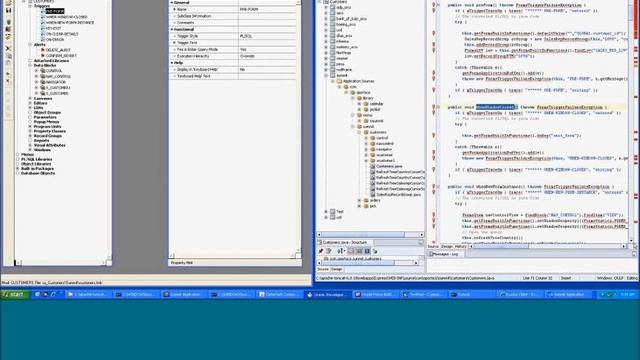This screenshot has width=640, height=360.
Task: Switch to History tab in code editor
Action: [460, 247]
